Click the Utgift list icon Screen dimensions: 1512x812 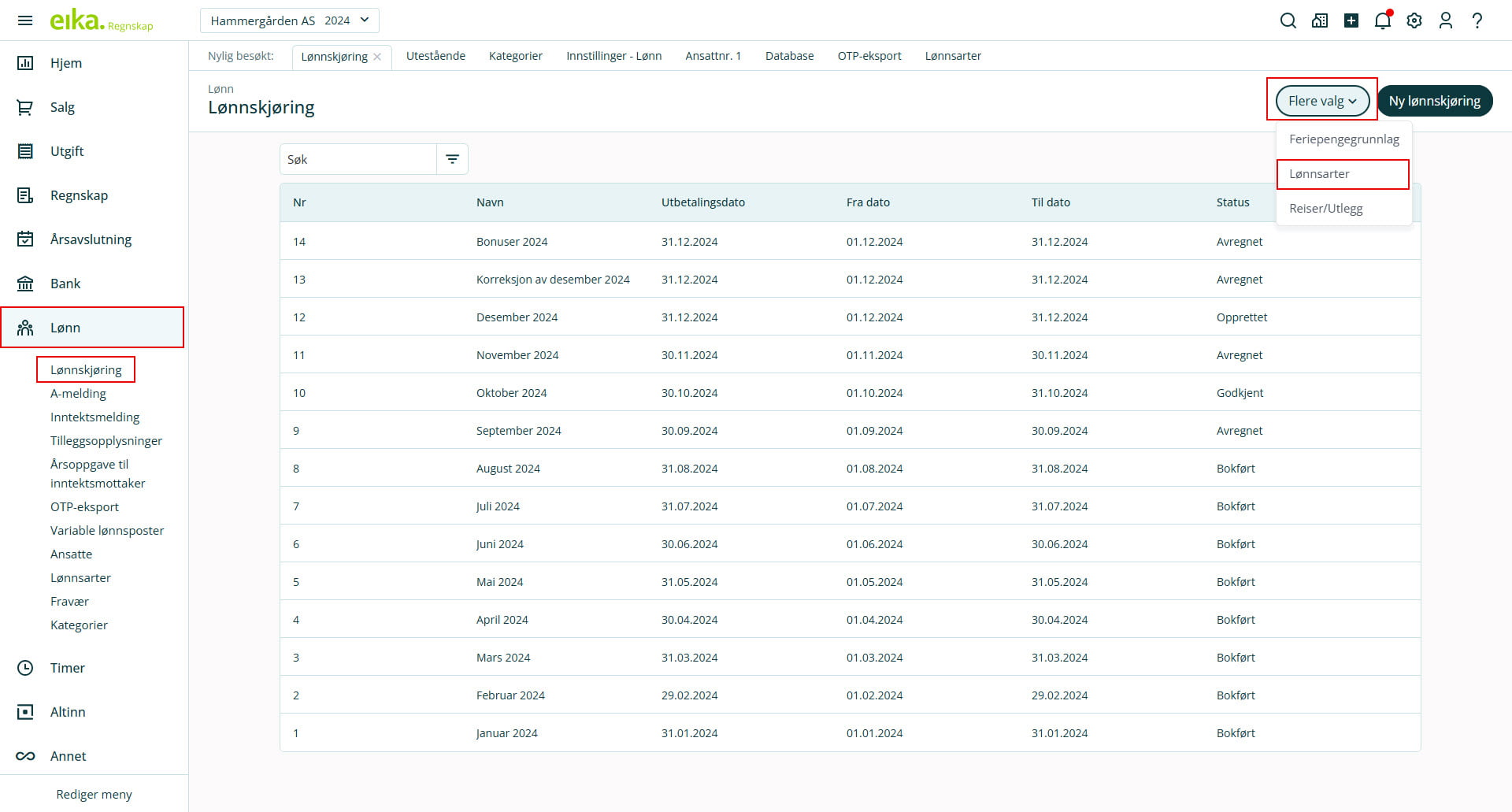tap(25, 151)
